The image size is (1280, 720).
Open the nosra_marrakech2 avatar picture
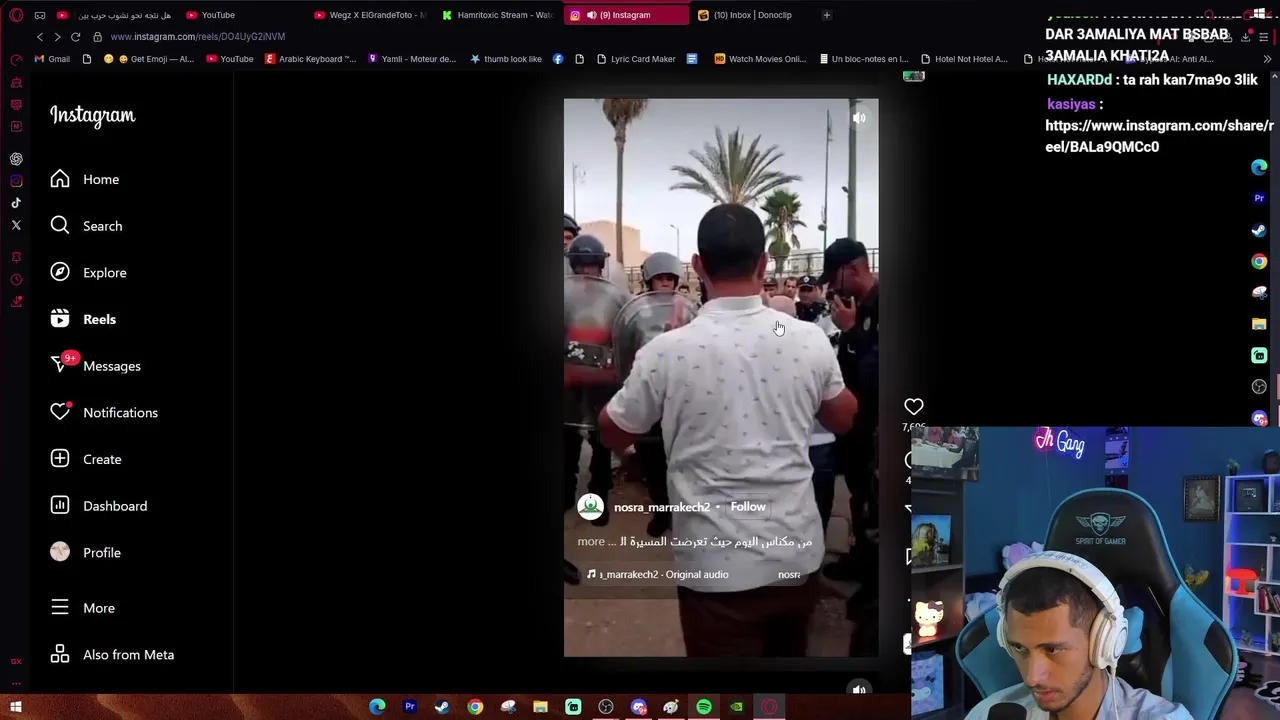590,507
